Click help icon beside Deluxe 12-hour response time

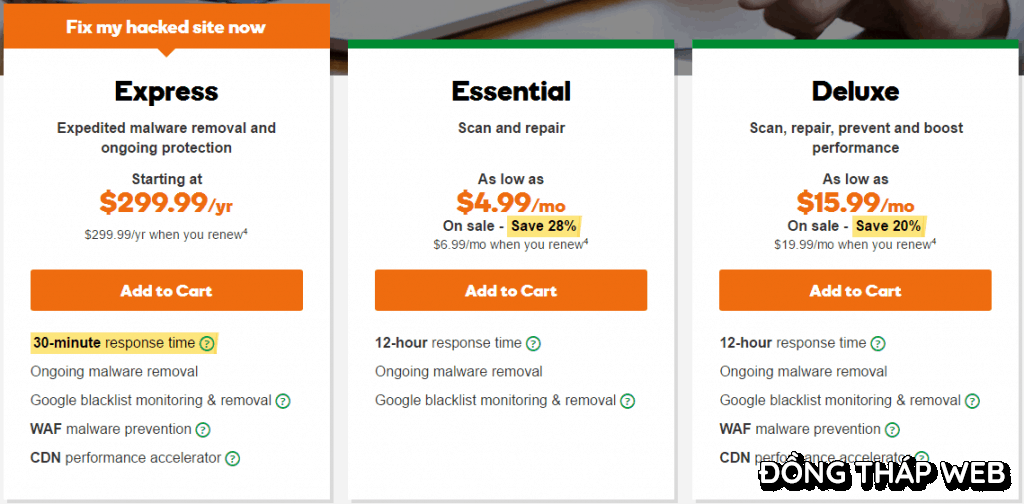(x=877, y=343)
